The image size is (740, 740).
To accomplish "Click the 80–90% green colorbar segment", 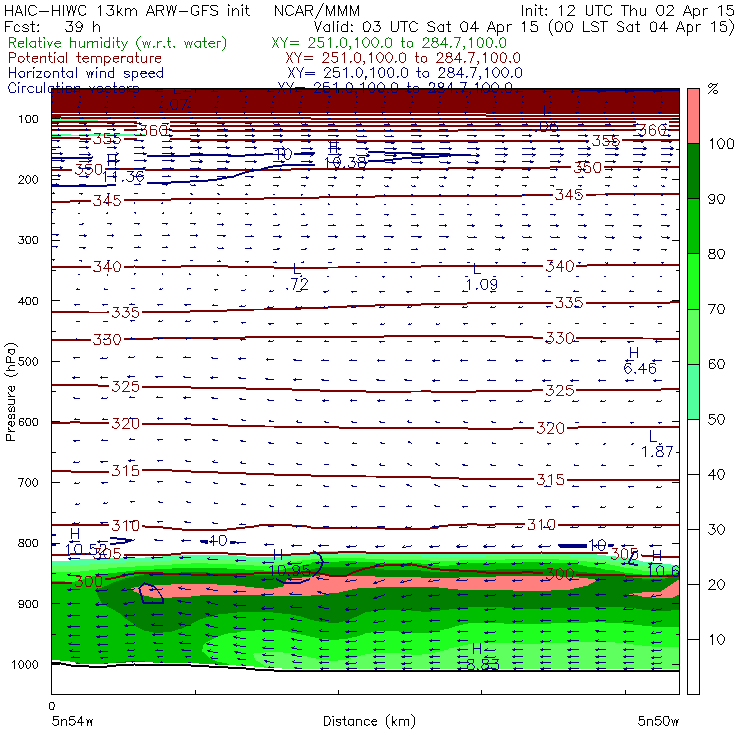I will tap(693, 226).
